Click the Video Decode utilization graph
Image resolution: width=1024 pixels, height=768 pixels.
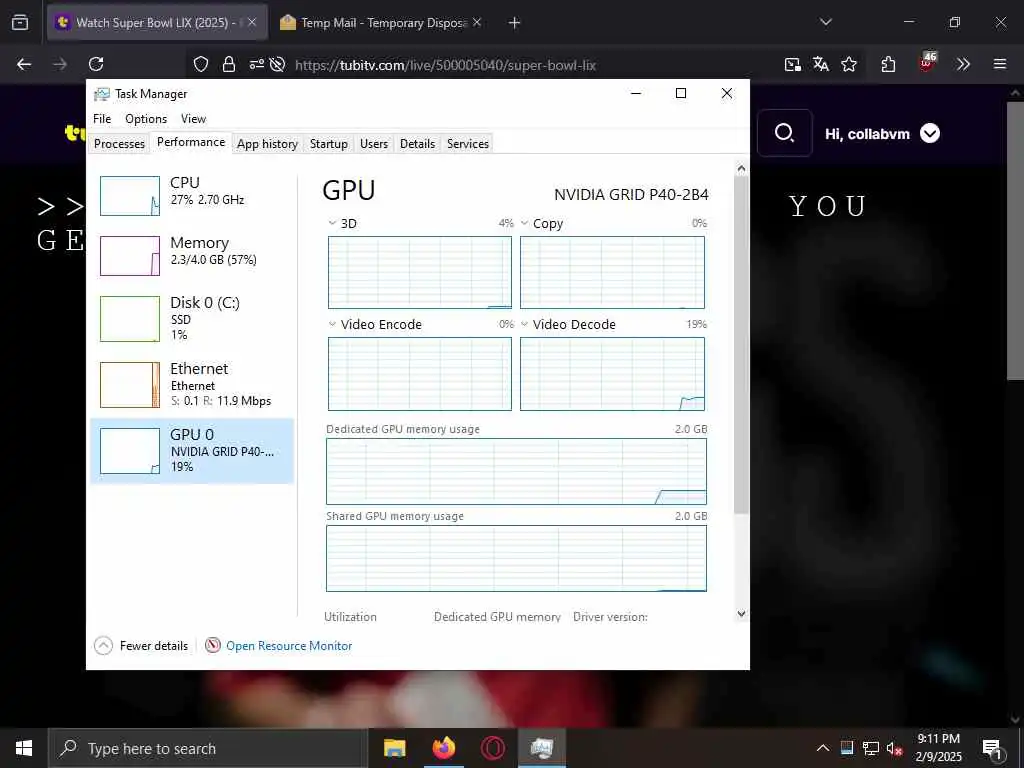[x=613, y=374]
